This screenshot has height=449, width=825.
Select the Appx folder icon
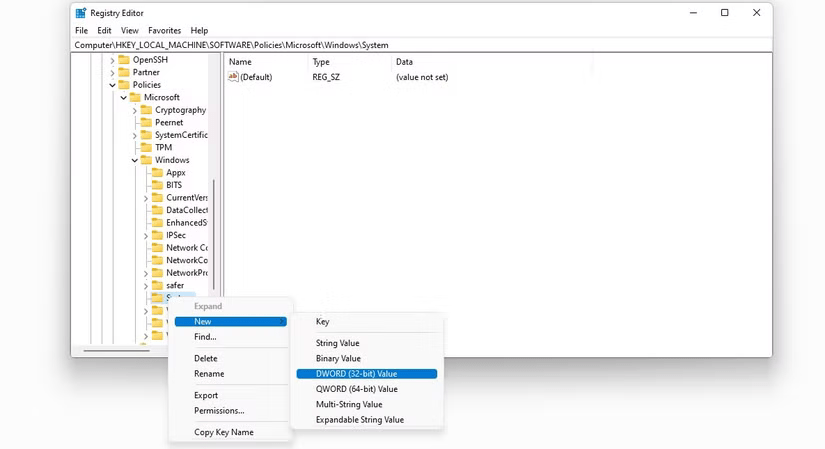tap(156, 172)
